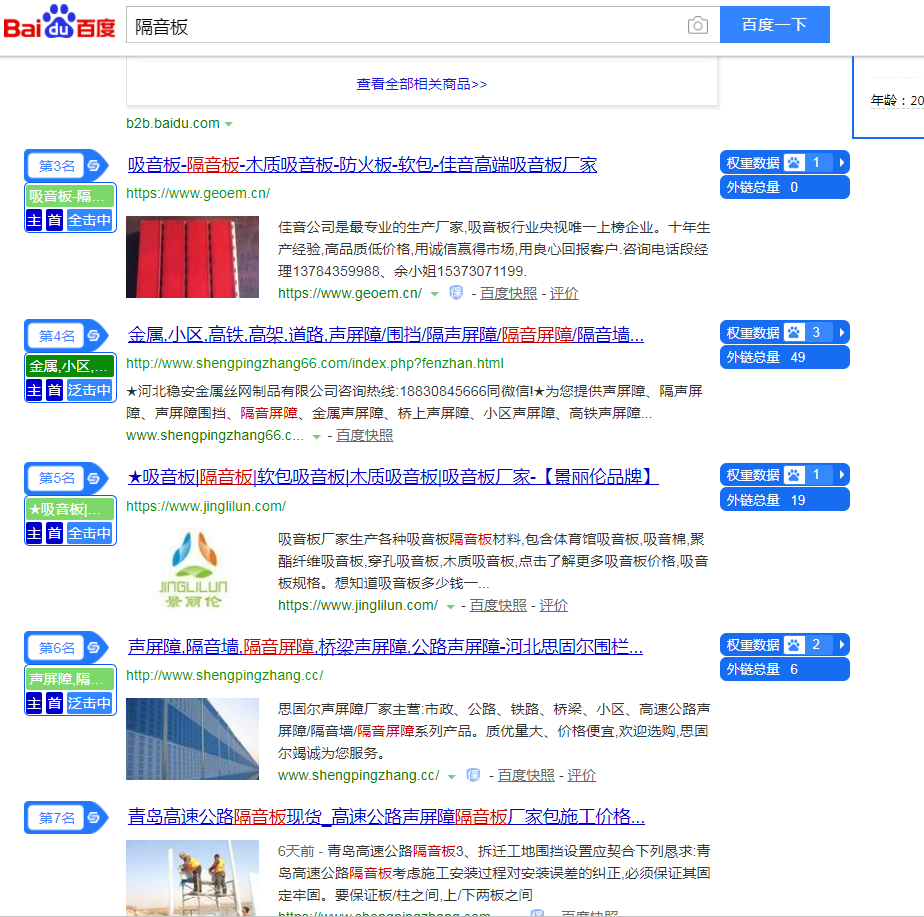Click the swirl icon beside 第6名 badge

click(x=94, y=648)
